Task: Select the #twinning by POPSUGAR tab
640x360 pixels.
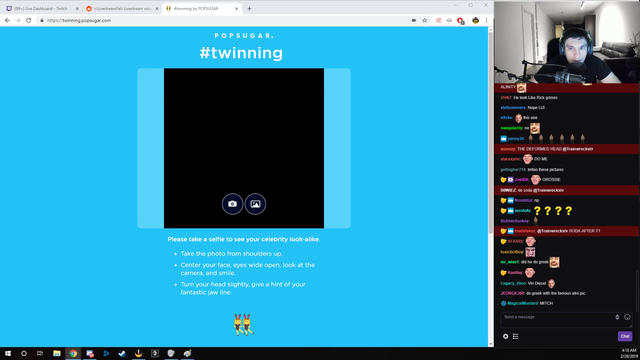Action: click(x=201, y=9)
